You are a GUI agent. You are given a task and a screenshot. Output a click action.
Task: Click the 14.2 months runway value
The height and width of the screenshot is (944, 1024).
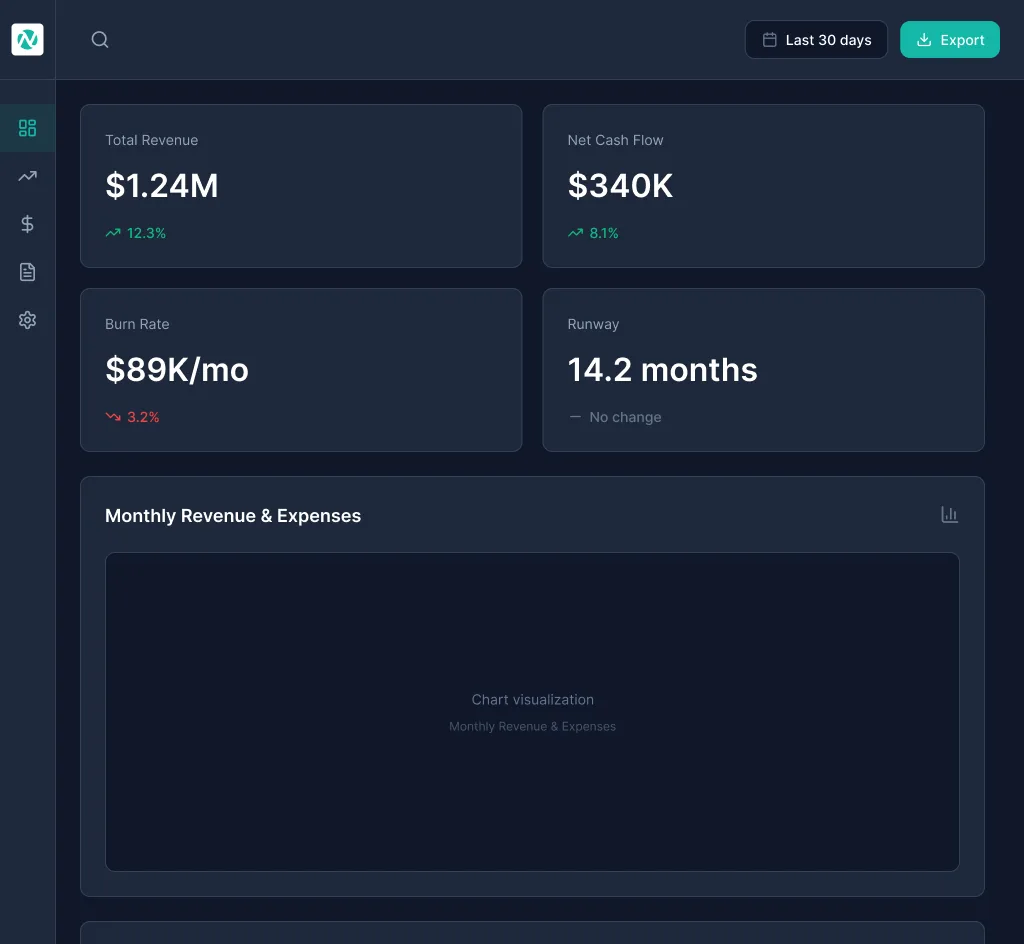click(x=662, y=370)
